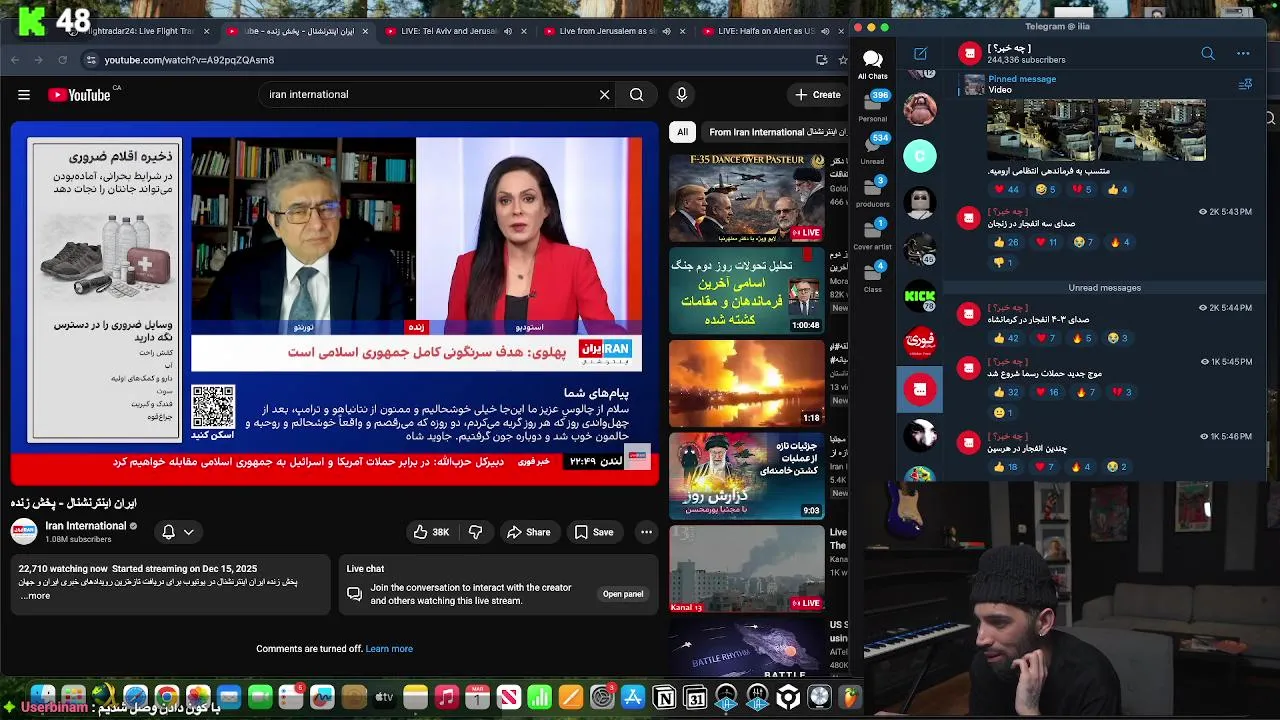The image size is (1280, 720).
Task: Open Apple TV from the Dock
Action: coord(384,697)
